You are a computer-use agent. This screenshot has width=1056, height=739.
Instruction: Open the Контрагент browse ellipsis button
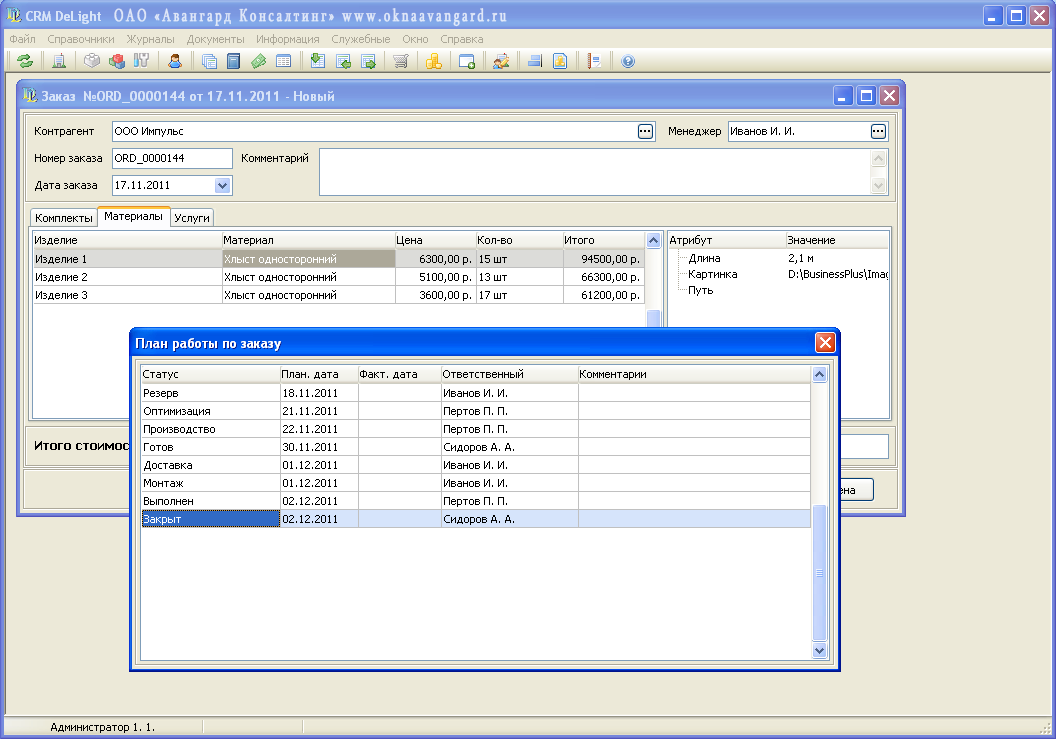[645, 131]
